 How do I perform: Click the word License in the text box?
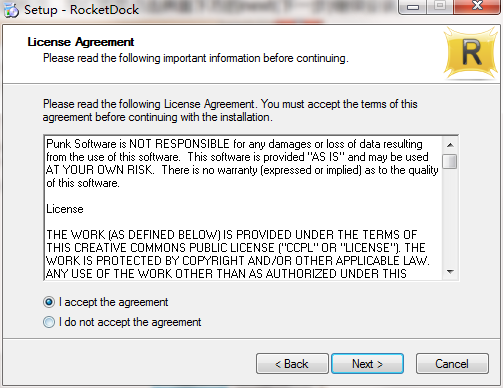tap(65, 209)
